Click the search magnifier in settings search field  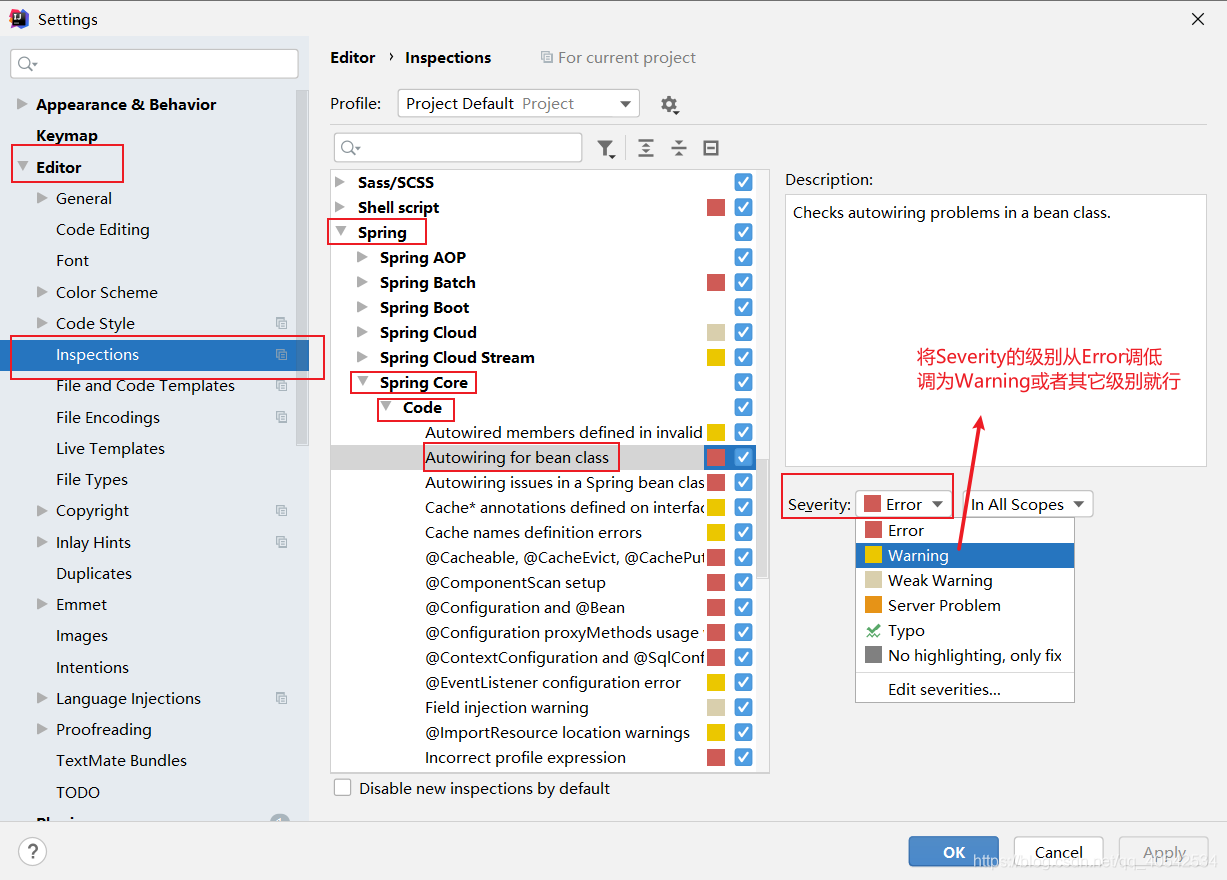pos(27,63)
